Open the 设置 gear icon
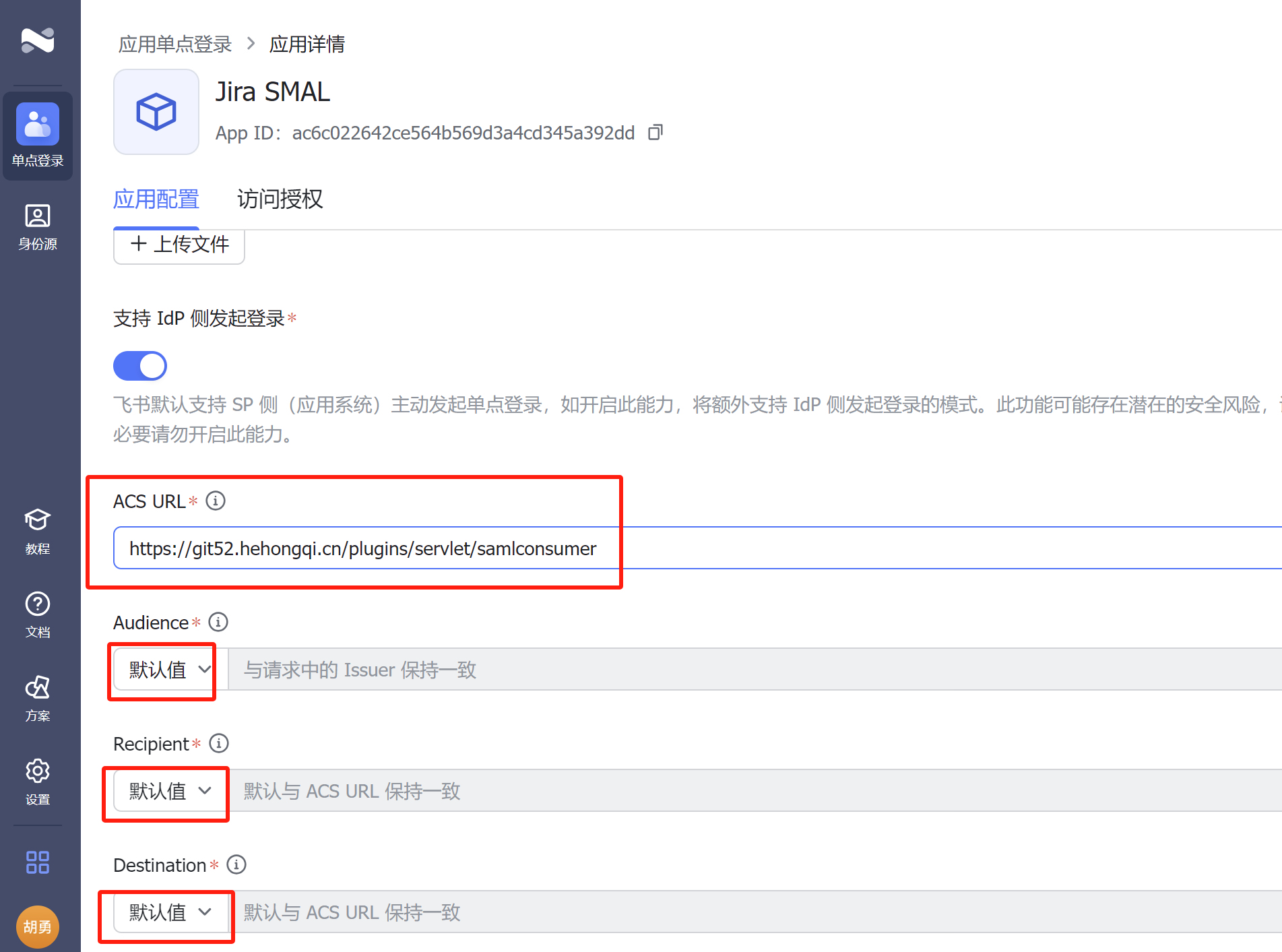The width and height of the screenshot is (1282, 952). (x=38, y=782)
